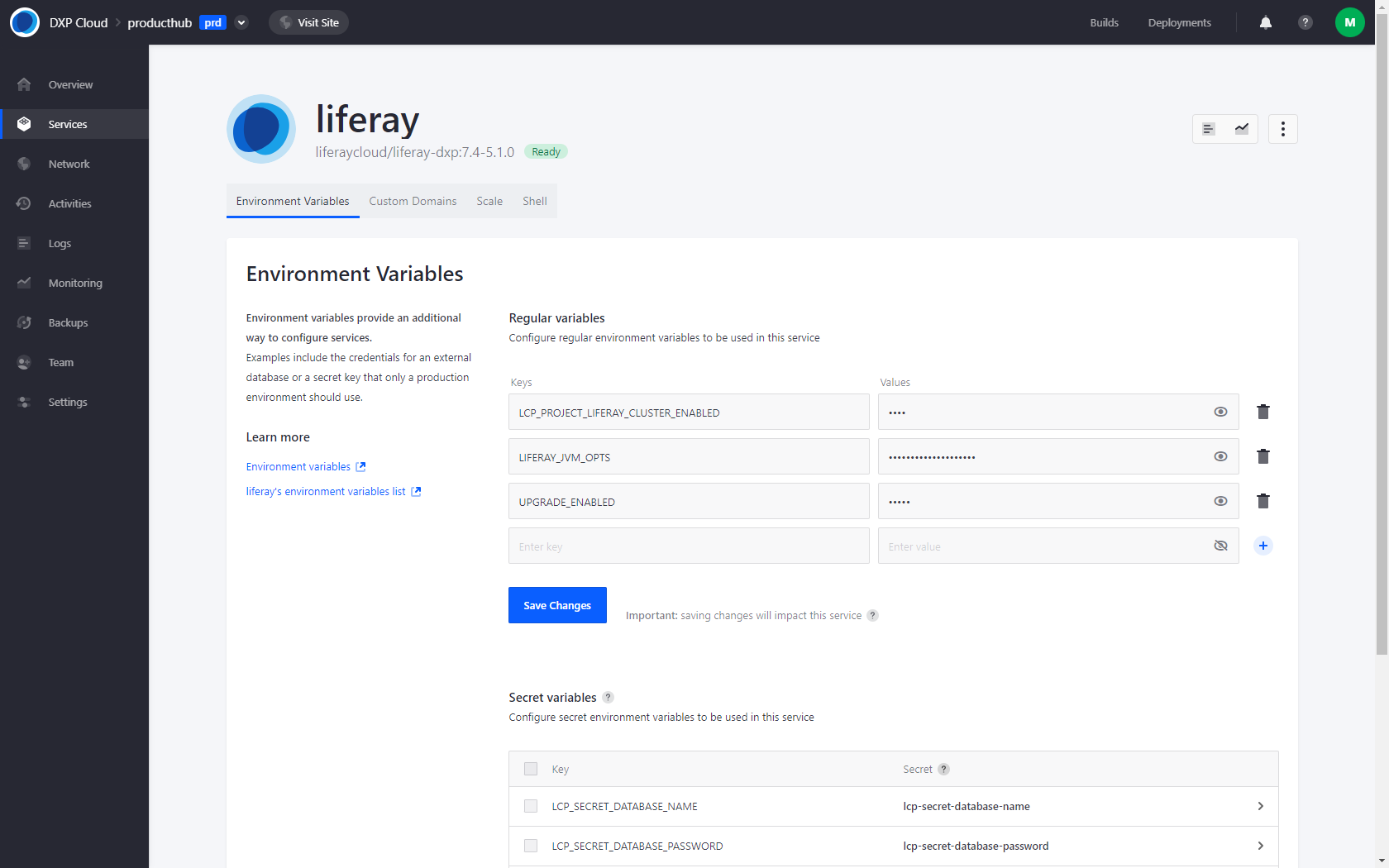Click the Settings sidebar icon
Viewport: 1389px width, 868px height.
tap(24, 402)
